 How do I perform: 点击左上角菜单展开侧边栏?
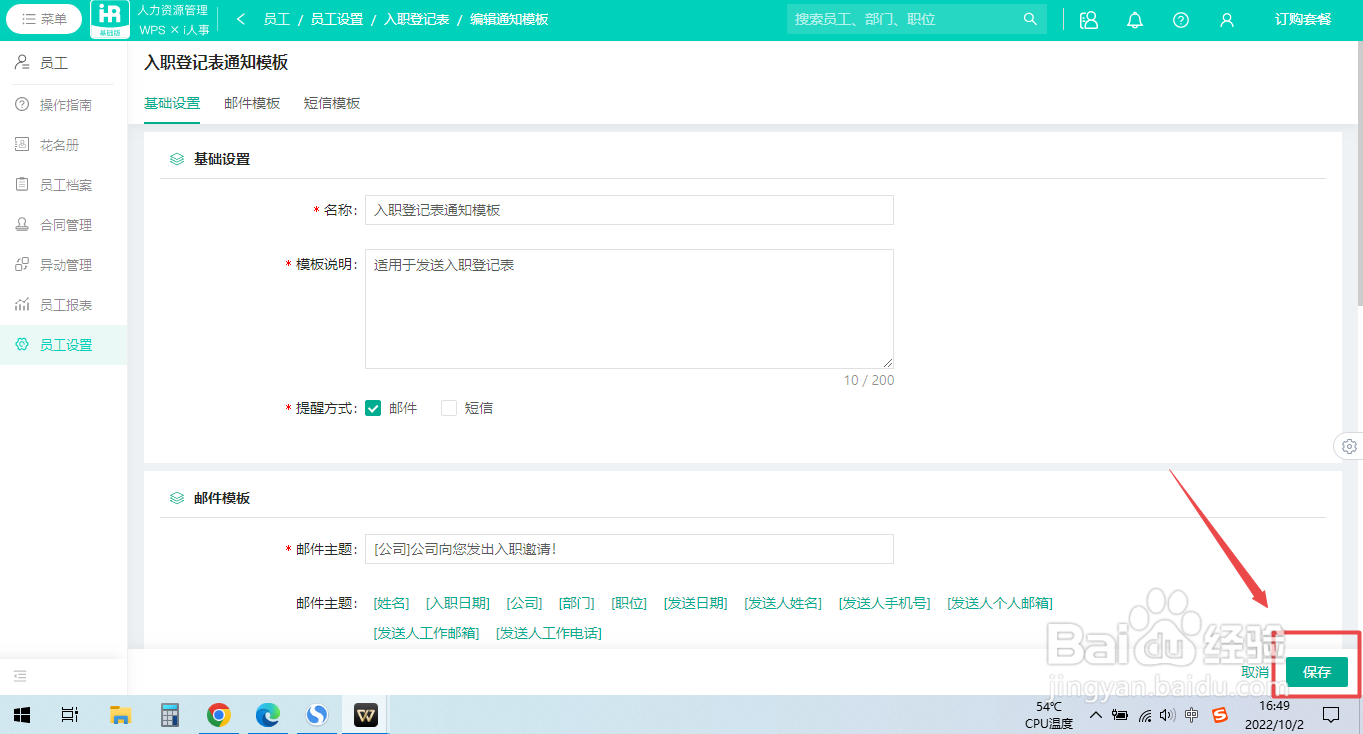click(x=43, y=18)
